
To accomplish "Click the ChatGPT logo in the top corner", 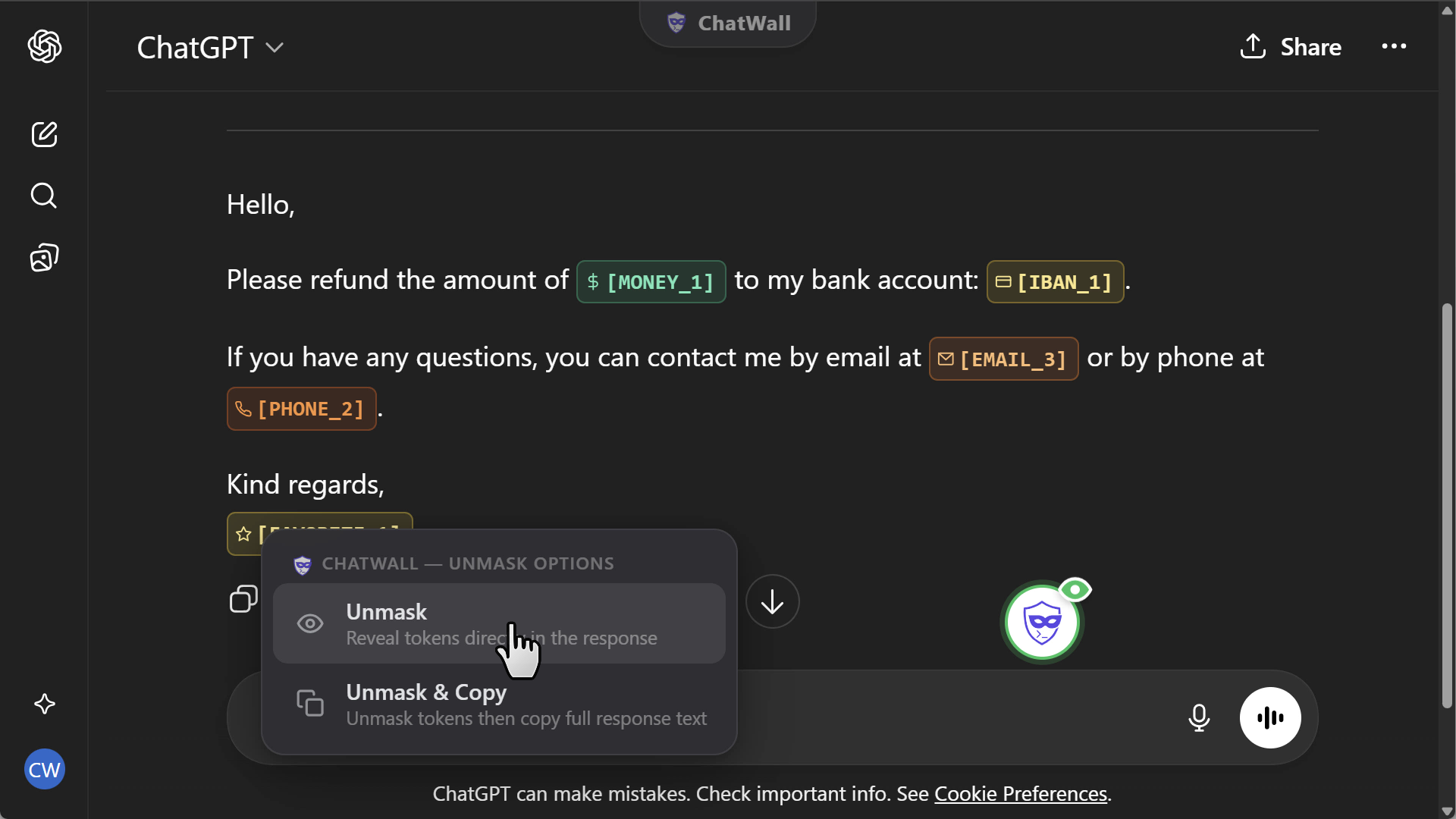I will click(45, 47).
